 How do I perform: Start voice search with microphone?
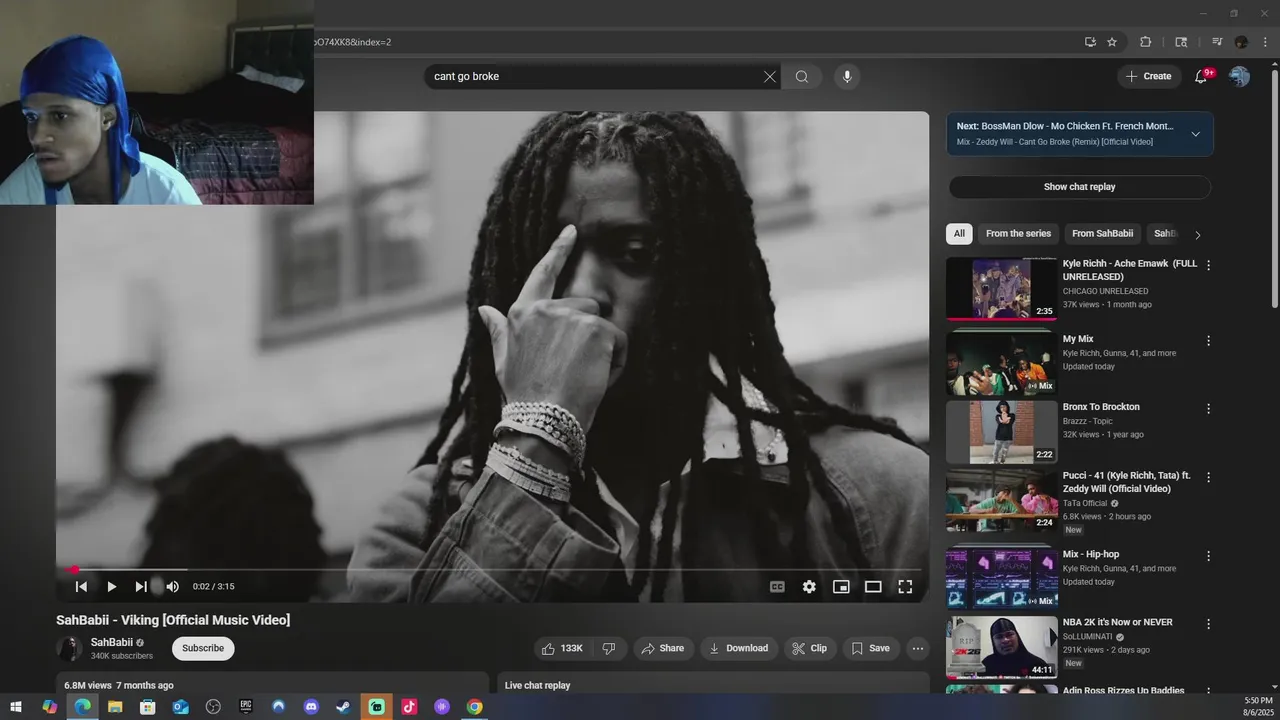[x=847, y=77]
